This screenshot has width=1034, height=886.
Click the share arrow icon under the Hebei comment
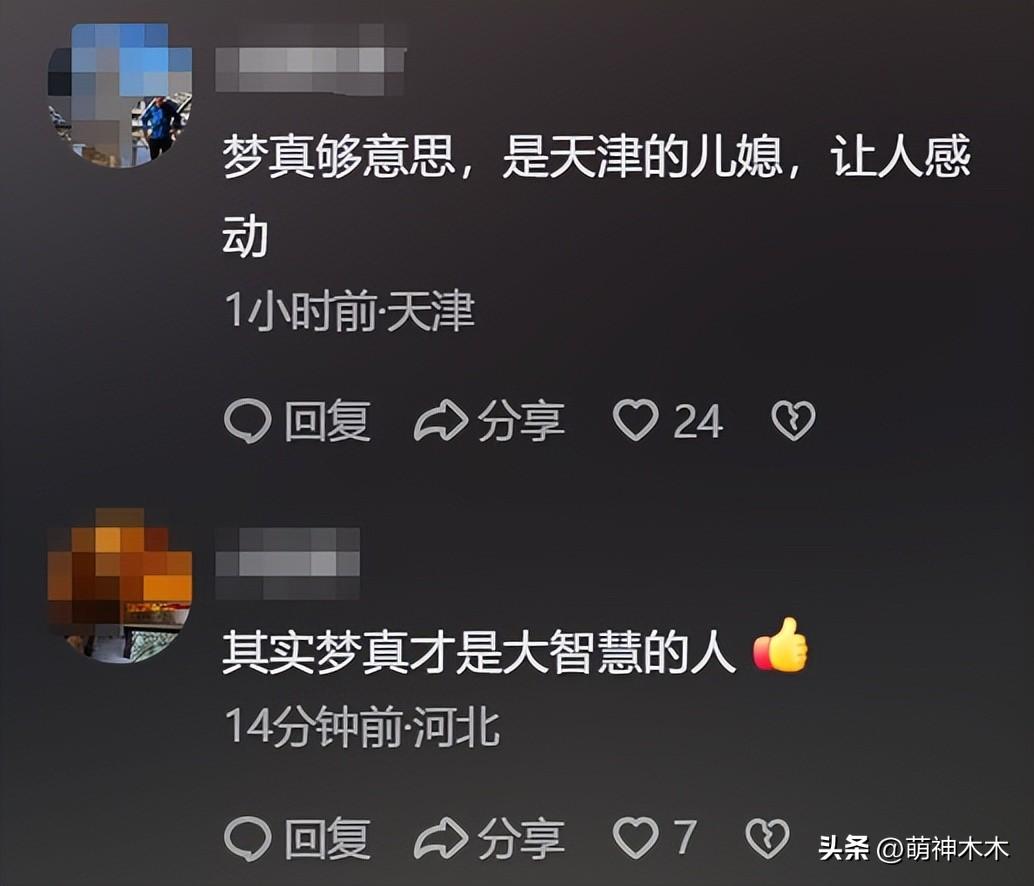click(441, 837)
